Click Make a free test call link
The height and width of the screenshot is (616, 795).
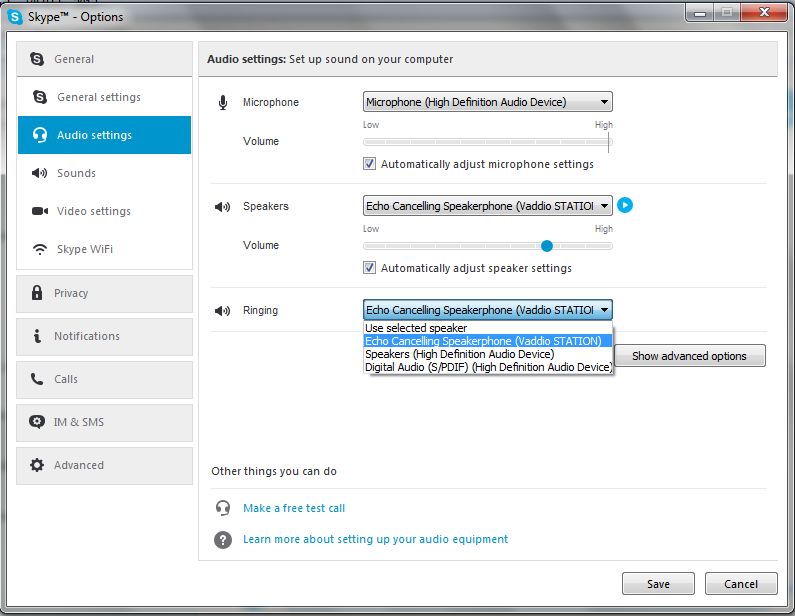pyautogui.click(x=294, y=508)
